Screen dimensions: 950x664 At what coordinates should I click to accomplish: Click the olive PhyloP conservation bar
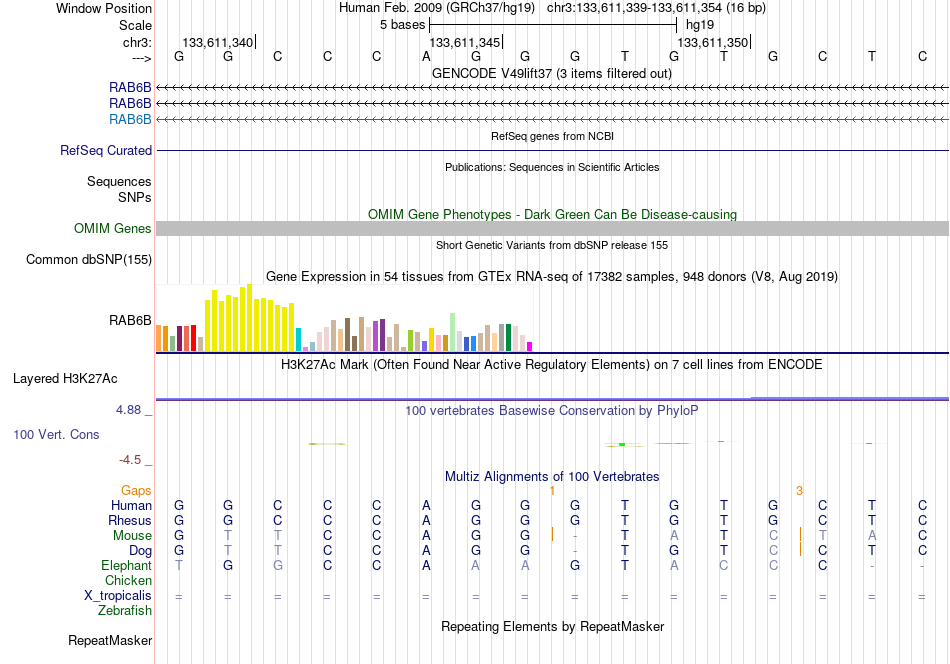(327, 444)
